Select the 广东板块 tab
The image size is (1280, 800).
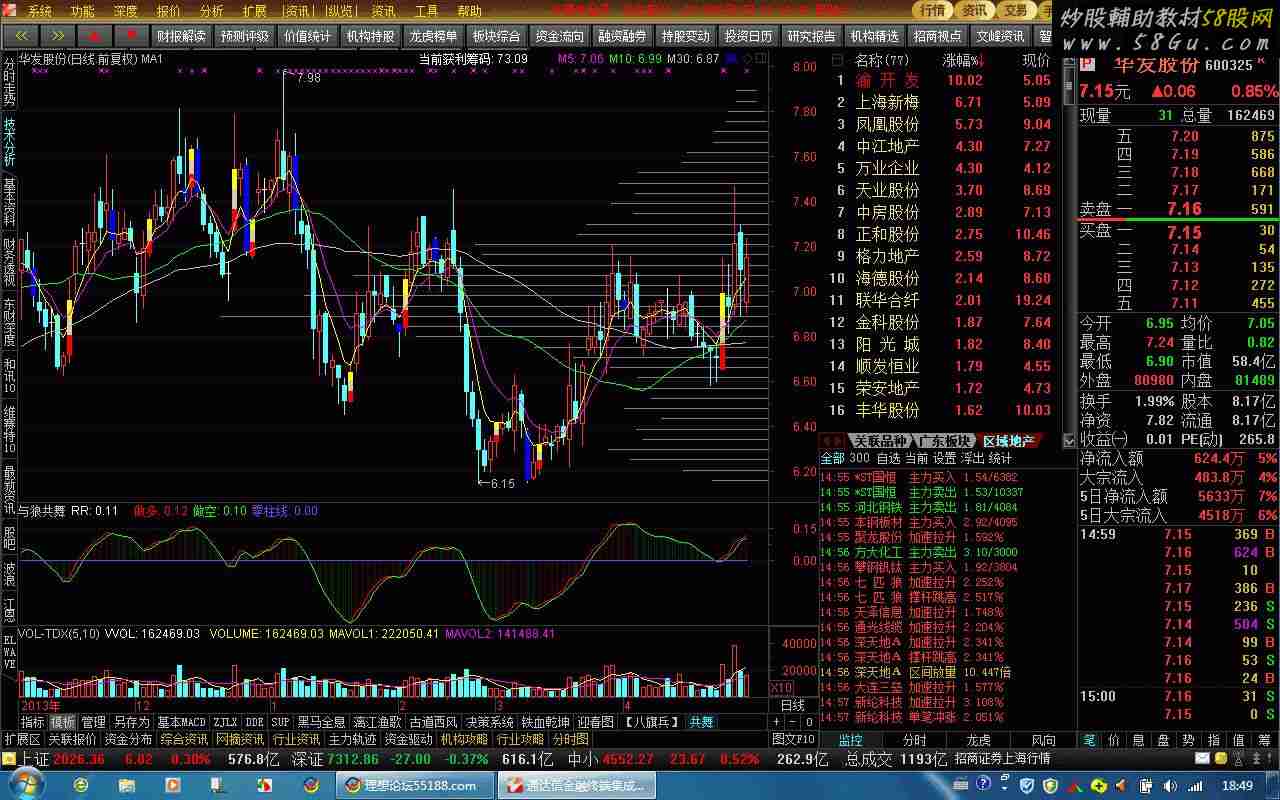pyautogui.click(x=944, y=441)
